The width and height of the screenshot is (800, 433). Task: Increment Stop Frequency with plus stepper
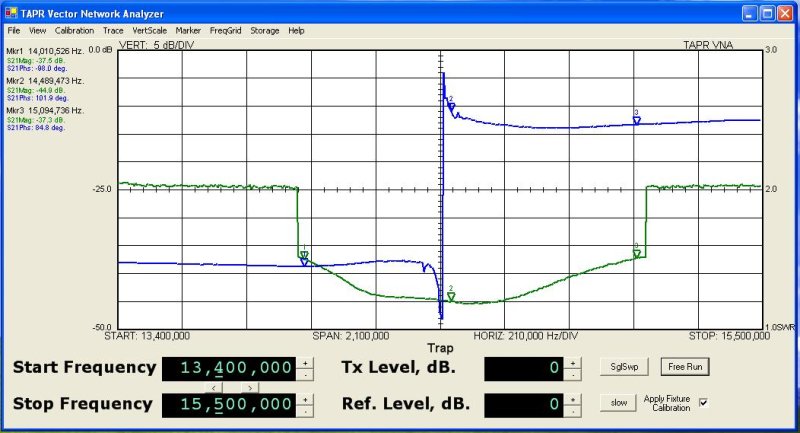[x=305, y=399]
